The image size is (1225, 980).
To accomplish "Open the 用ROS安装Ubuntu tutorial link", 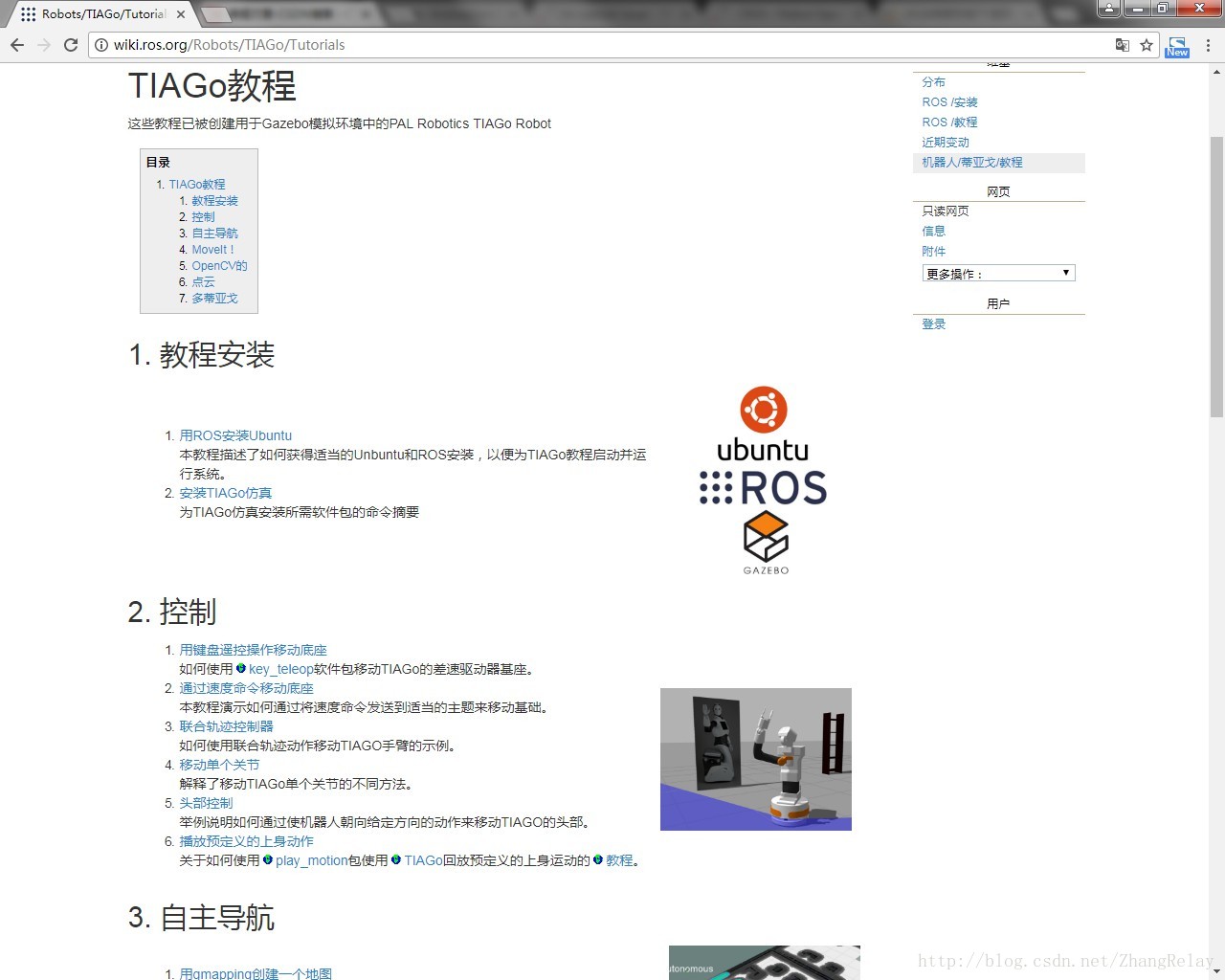I will (235, 435).
